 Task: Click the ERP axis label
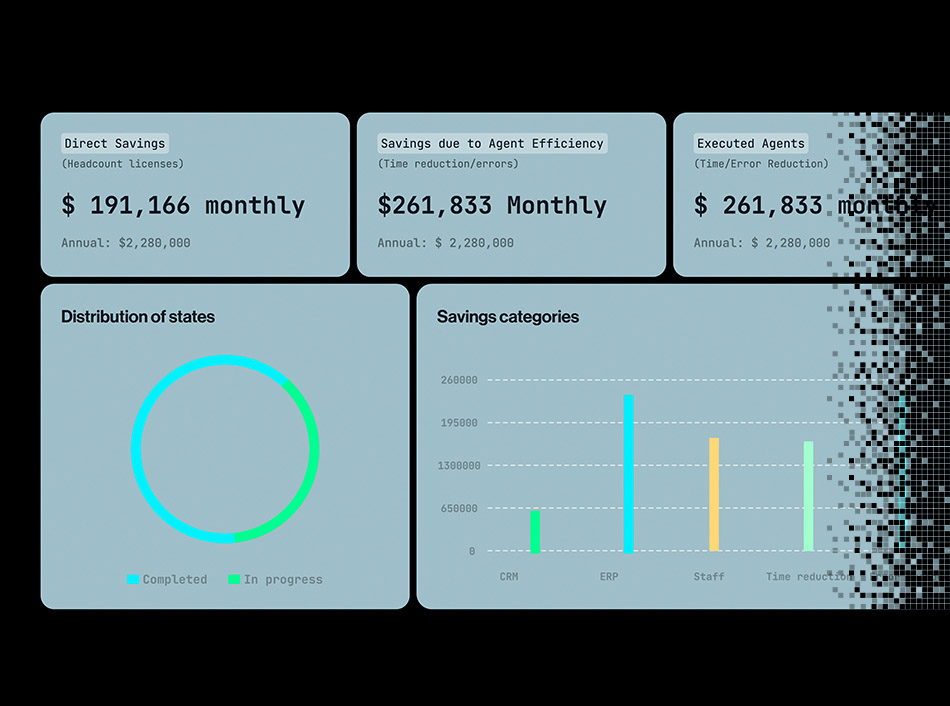609,576
